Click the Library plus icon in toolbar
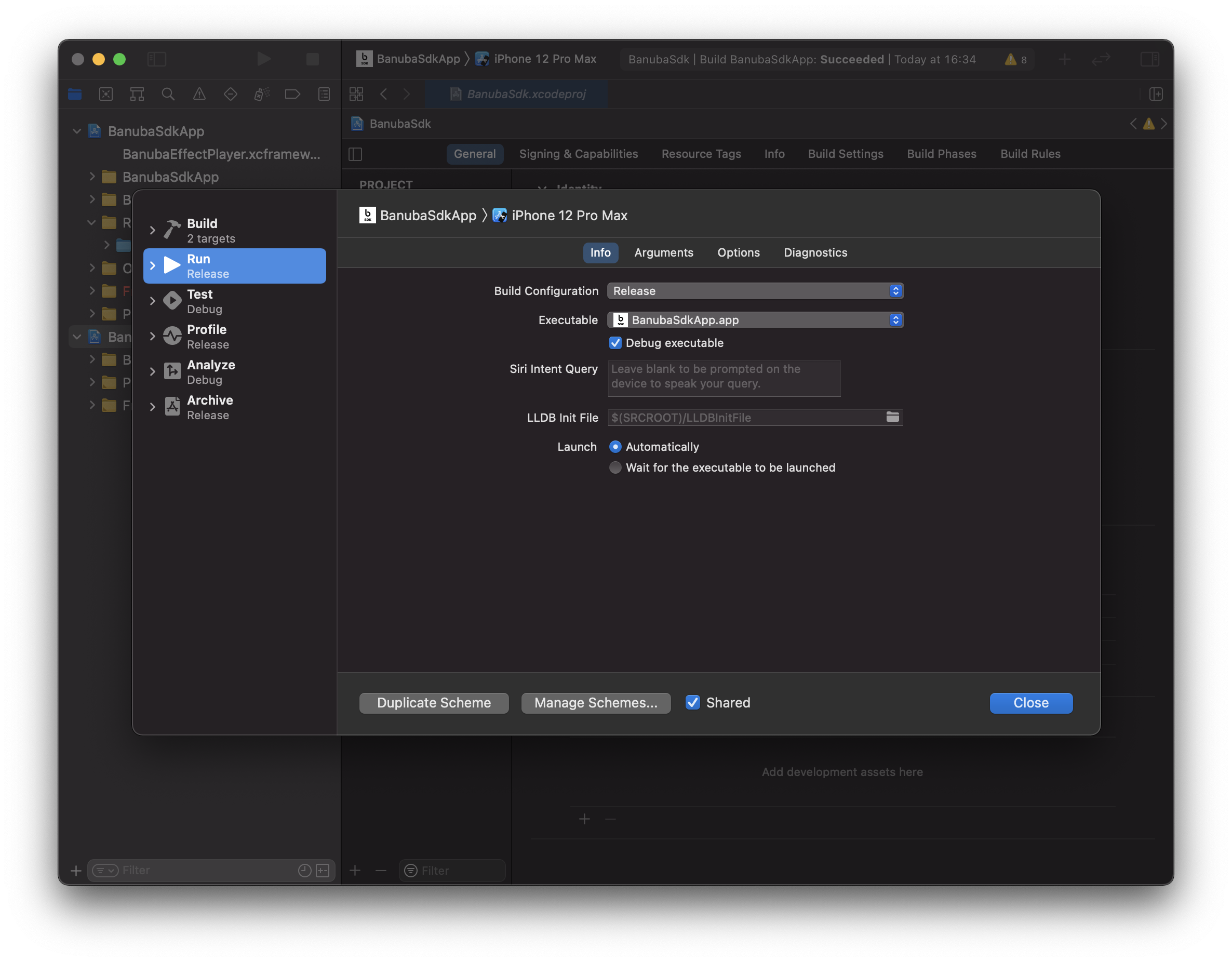The width and height of the screenshot is (1232, 962). (1064, 59)
